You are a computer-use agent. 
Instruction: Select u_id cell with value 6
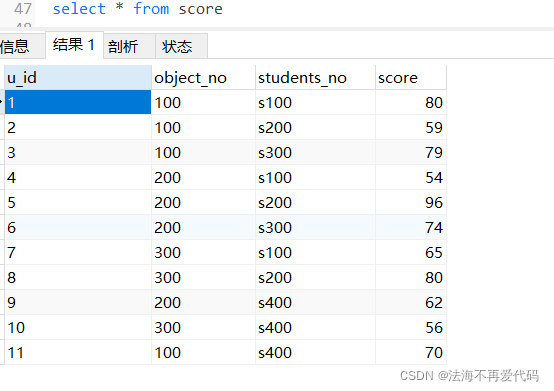(78, 227)
